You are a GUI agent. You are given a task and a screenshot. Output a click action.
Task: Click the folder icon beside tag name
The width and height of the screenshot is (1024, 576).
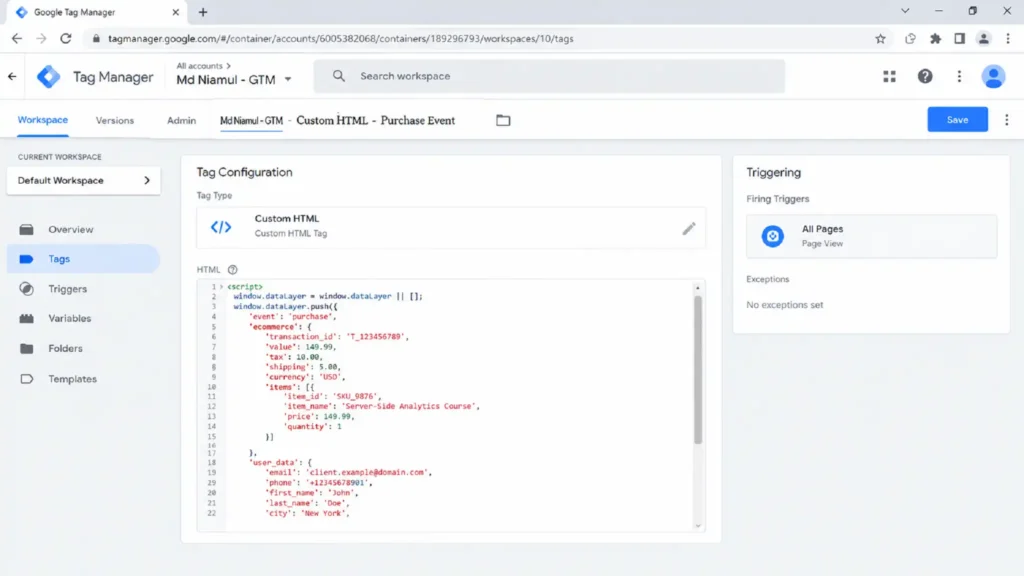click(503, 120)
